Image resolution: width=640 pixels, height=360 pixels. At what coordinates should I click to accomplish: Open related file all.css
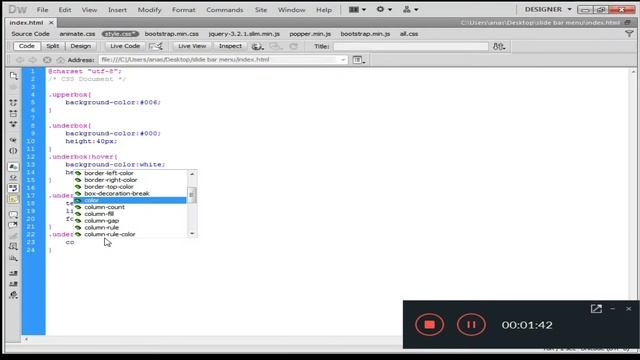point(409,34)
